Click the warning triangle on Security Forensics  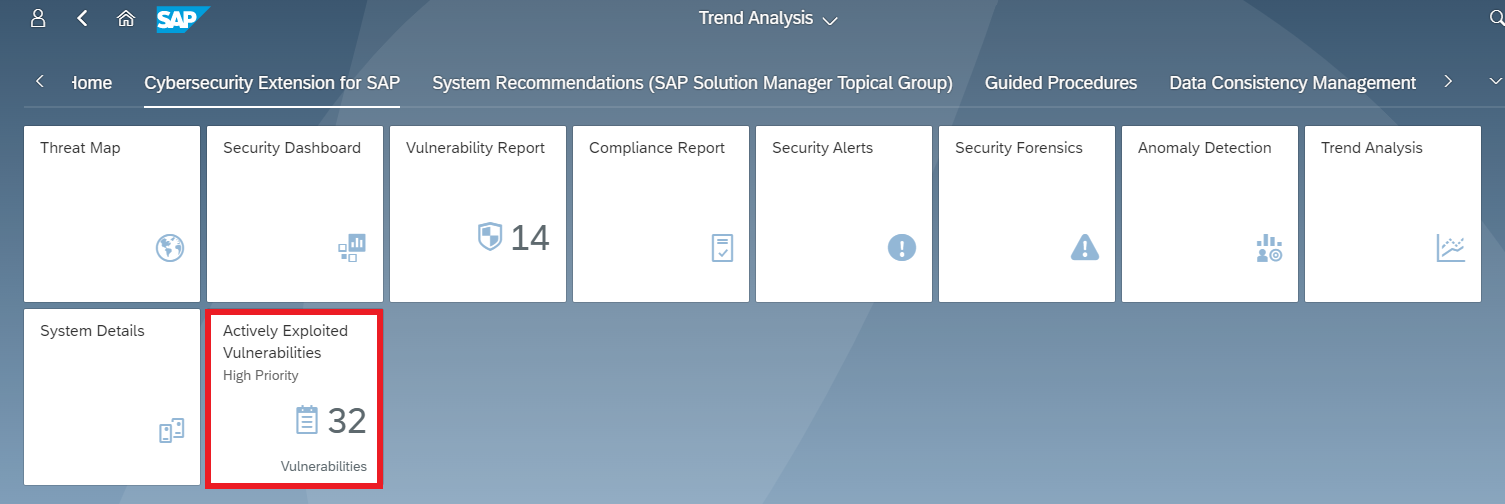1085,247
